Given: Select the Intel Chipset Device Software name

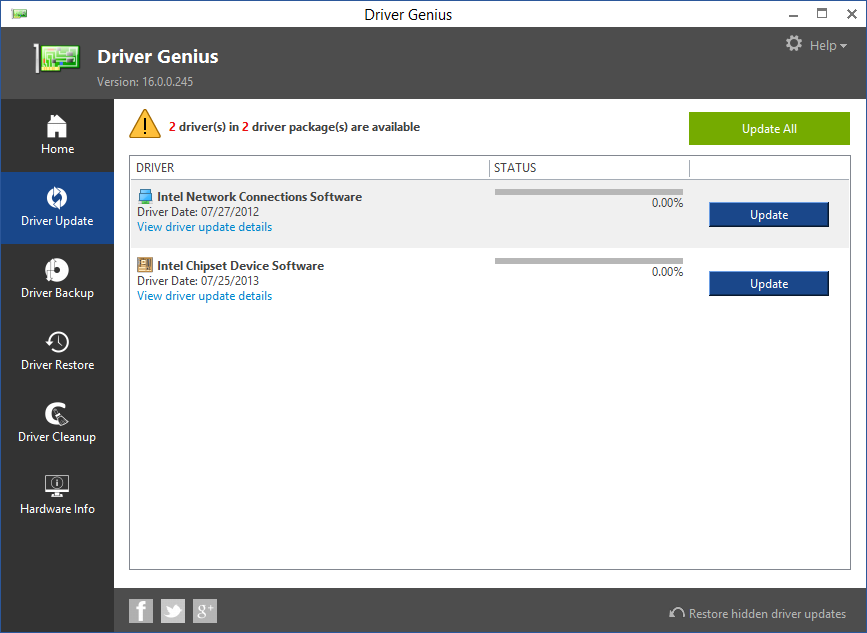Looking at the screenshot, I should pyautogui.click(x=241, y=266).
